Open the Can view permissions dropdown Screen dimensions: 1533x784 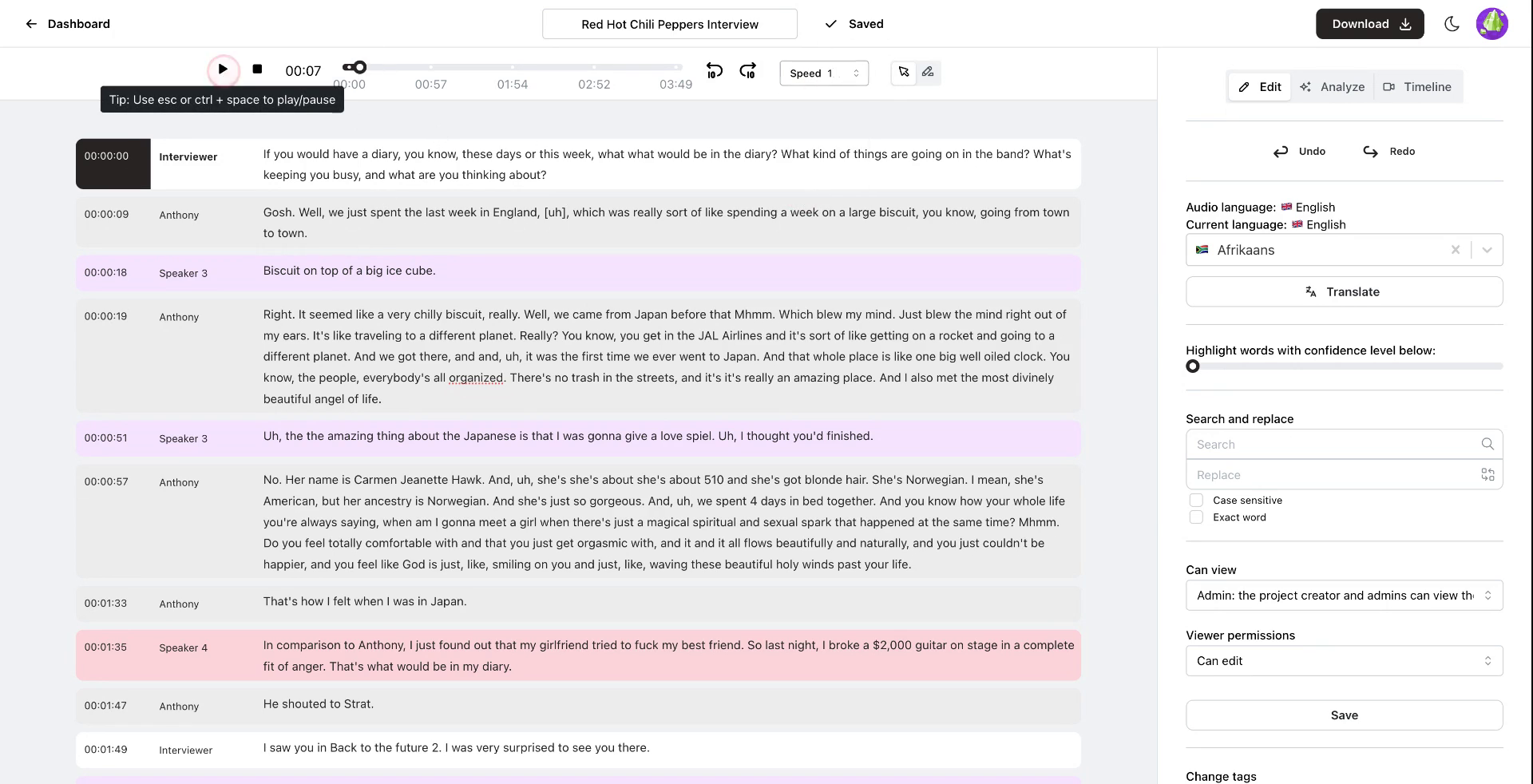click(1344, 596)
